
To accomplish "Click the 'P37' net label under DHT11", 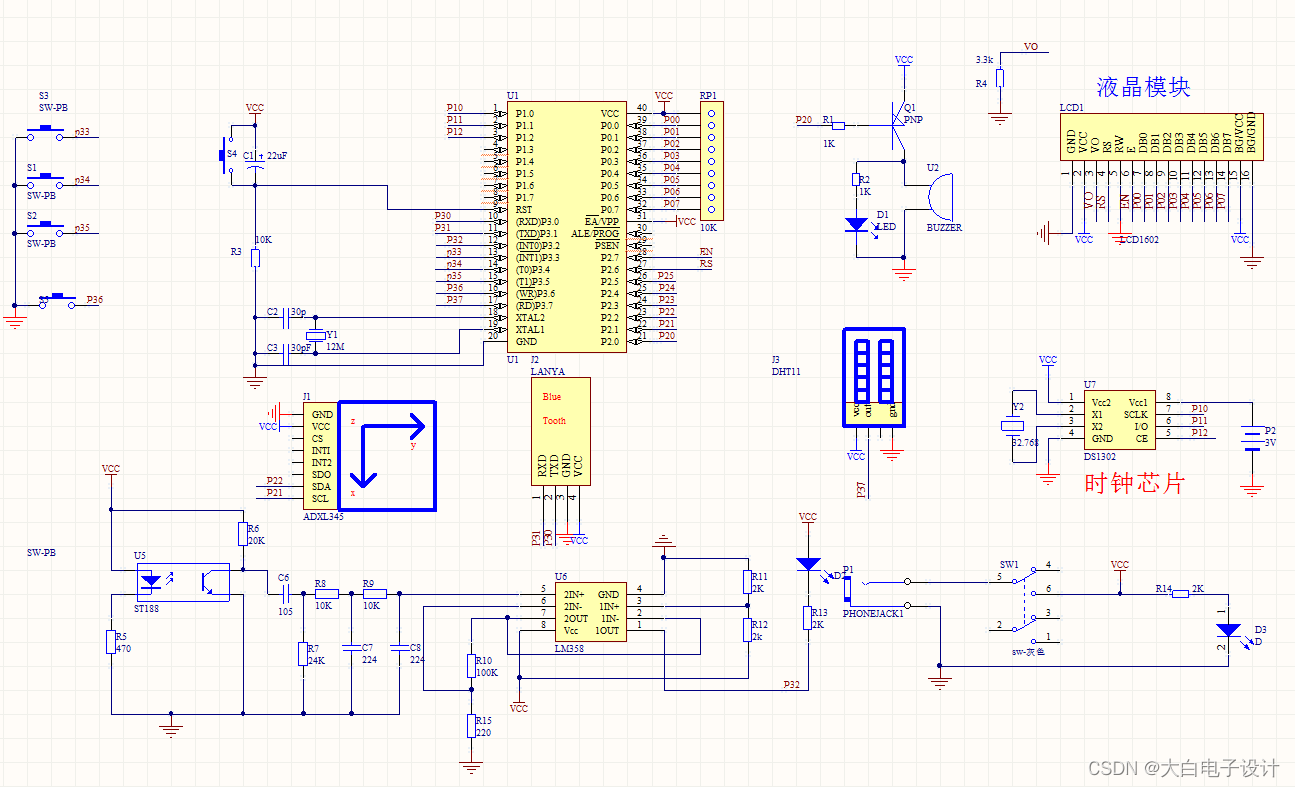I will point(861,489).
